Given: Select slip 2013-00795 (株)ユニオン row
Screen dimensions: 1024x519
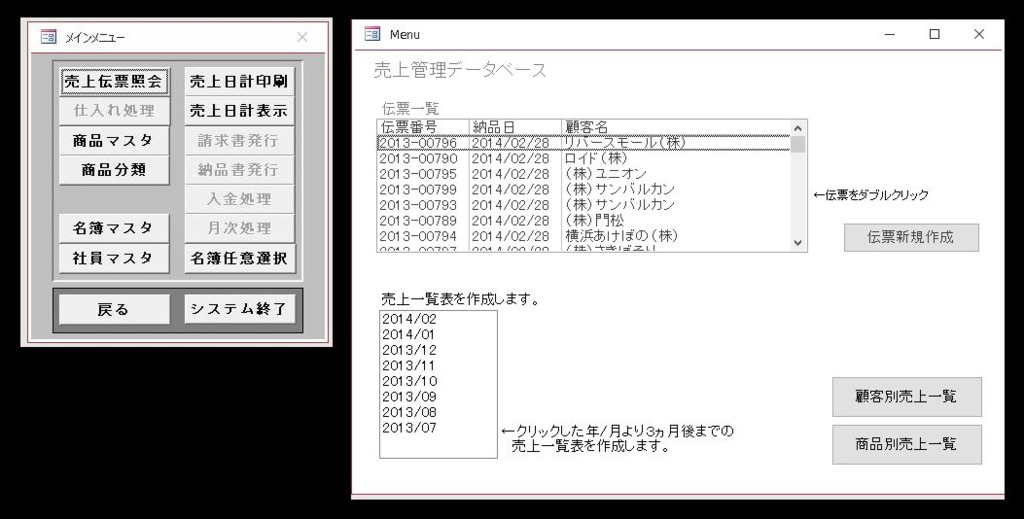Looking at the screenshot, I should 585,174.
